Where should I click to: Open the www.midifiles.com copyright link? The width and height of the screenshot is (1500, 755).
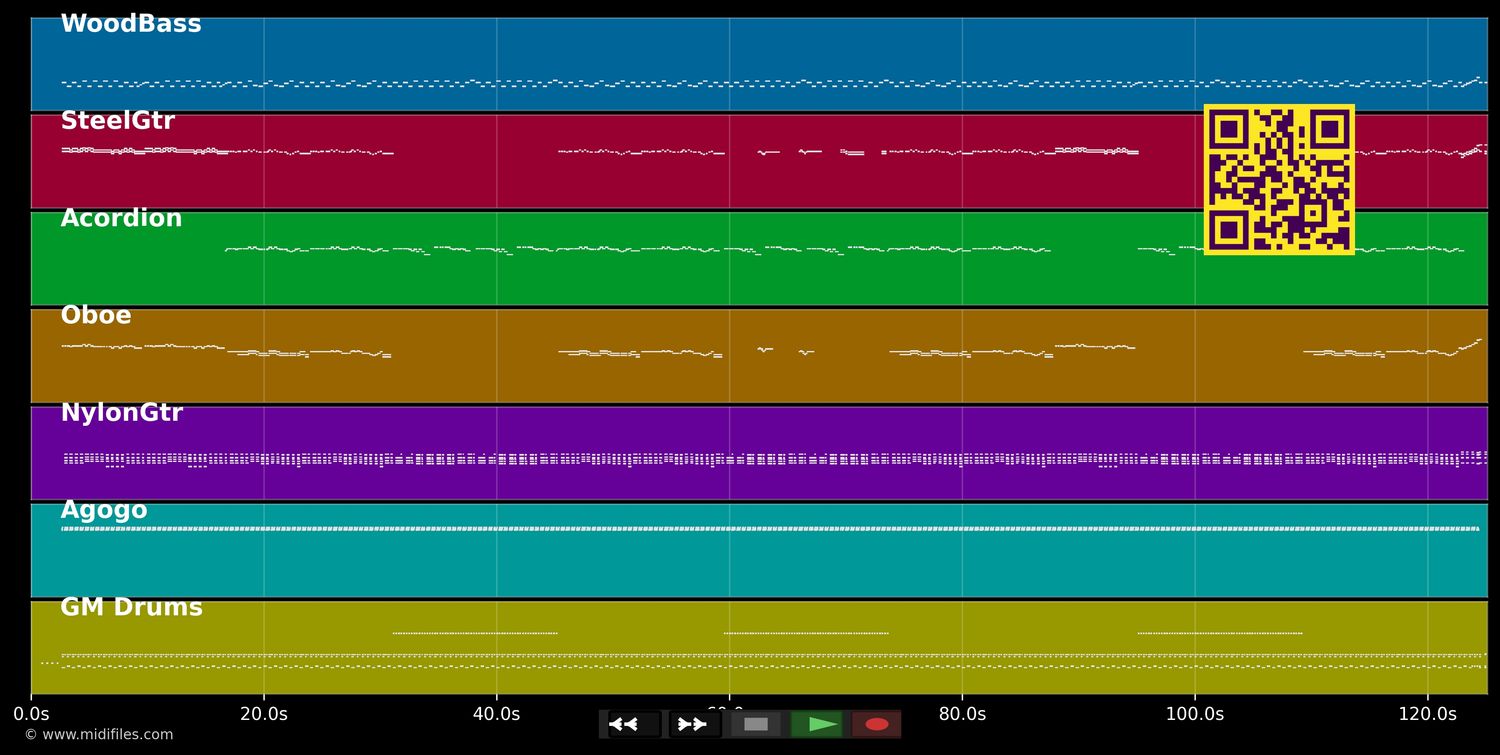[x=99, y=735]
